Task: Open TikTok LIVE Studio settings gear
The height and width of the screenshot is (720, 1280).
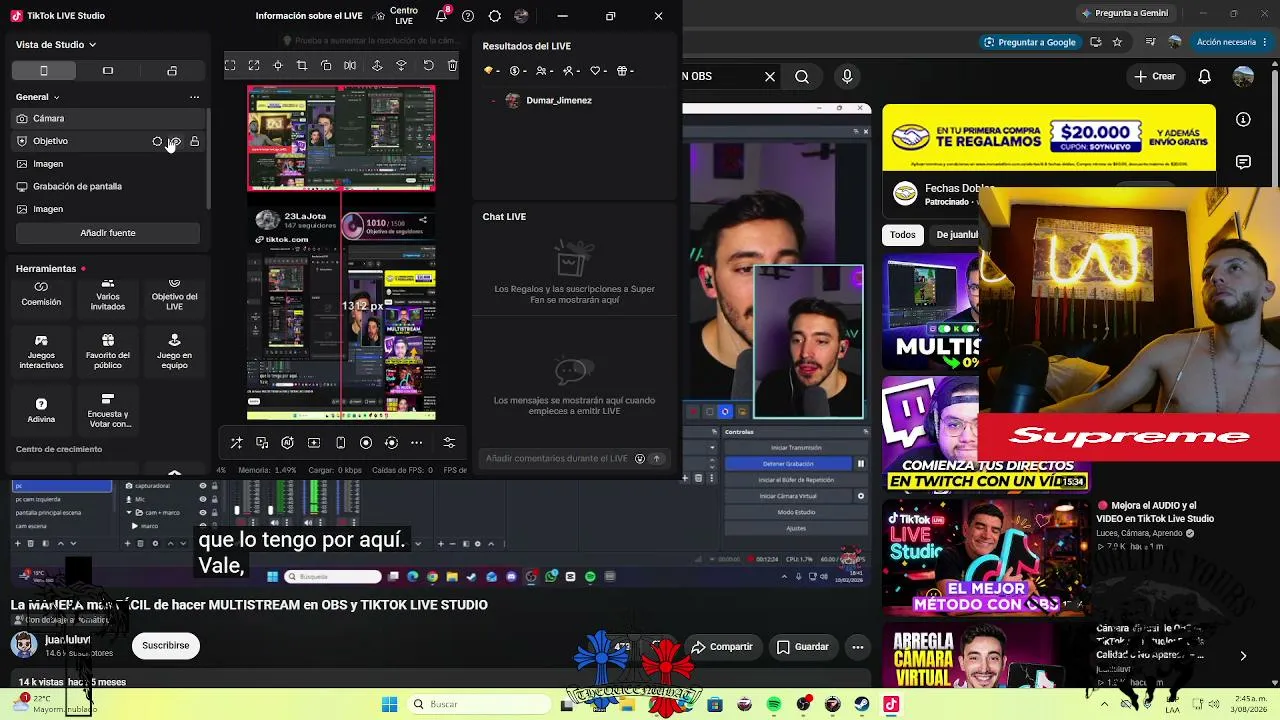Action: tap(495, 16)
